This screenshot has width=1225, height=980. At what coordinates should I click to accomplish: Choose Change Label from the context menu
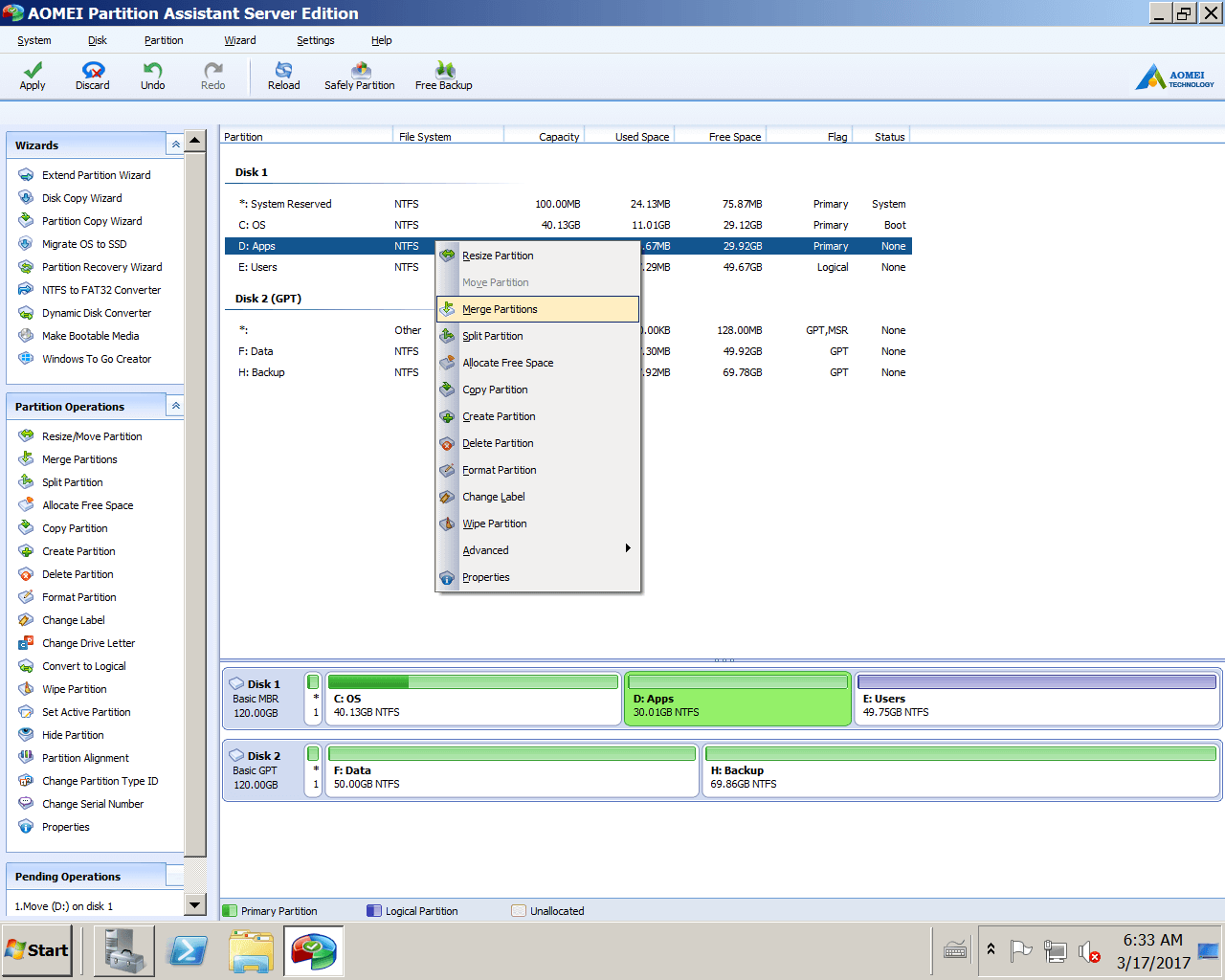[538, 497]
